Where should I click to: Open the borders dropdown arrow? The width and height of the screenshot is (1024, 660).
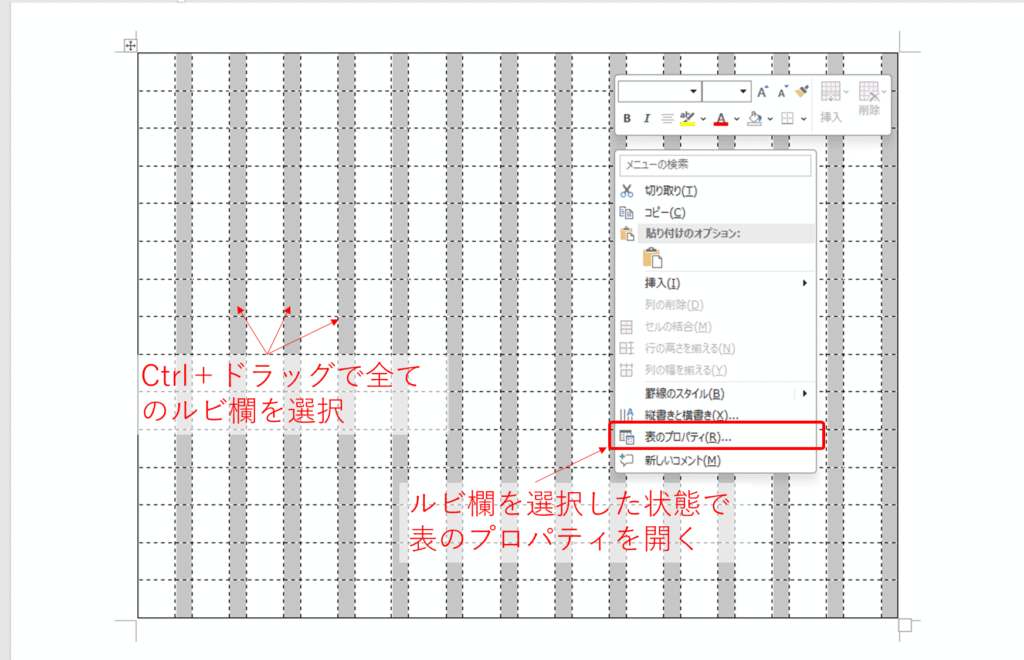tap(804, 119)
